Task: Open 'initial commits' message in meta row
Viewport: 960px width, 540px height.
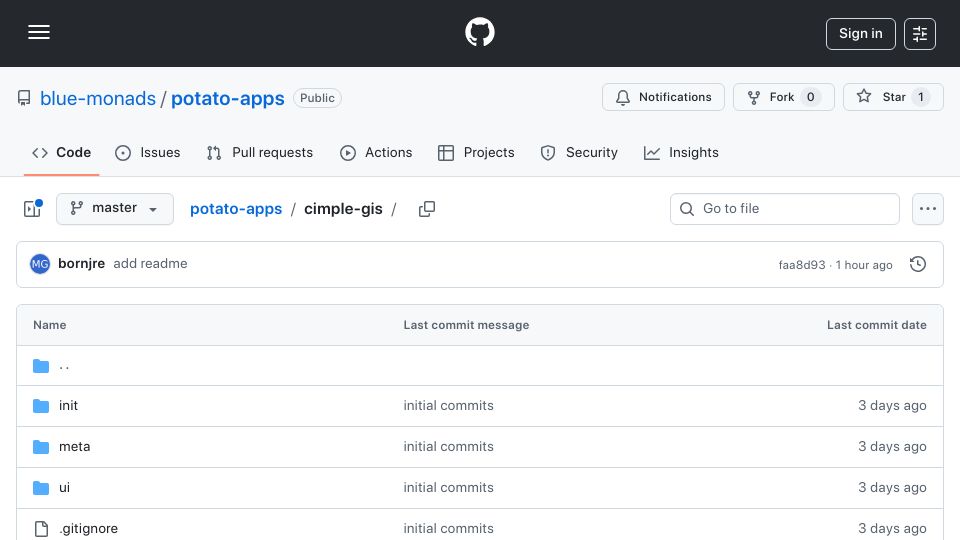Action: (x=448, y=447)
